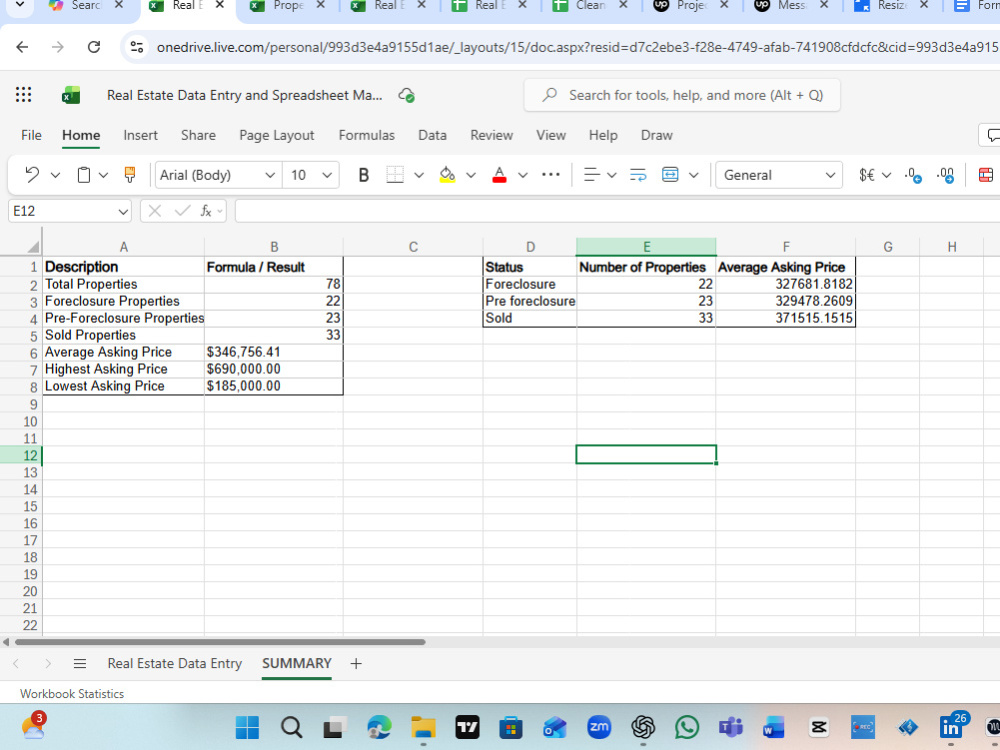Screen dimensions: 1000x750
Task: Open the View tab
Action: [x=551, y=135]
